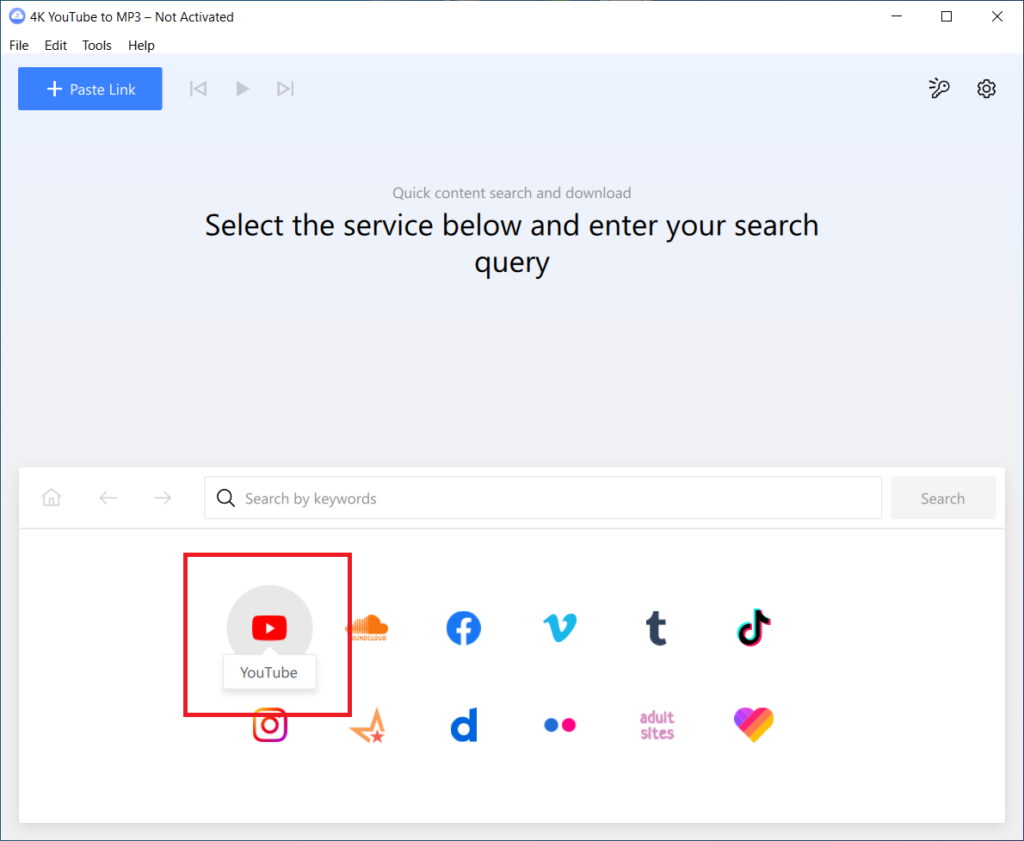Select the Dailymotion service icon
Viewport: 1024px width, 841px height.
coord(464,725)
